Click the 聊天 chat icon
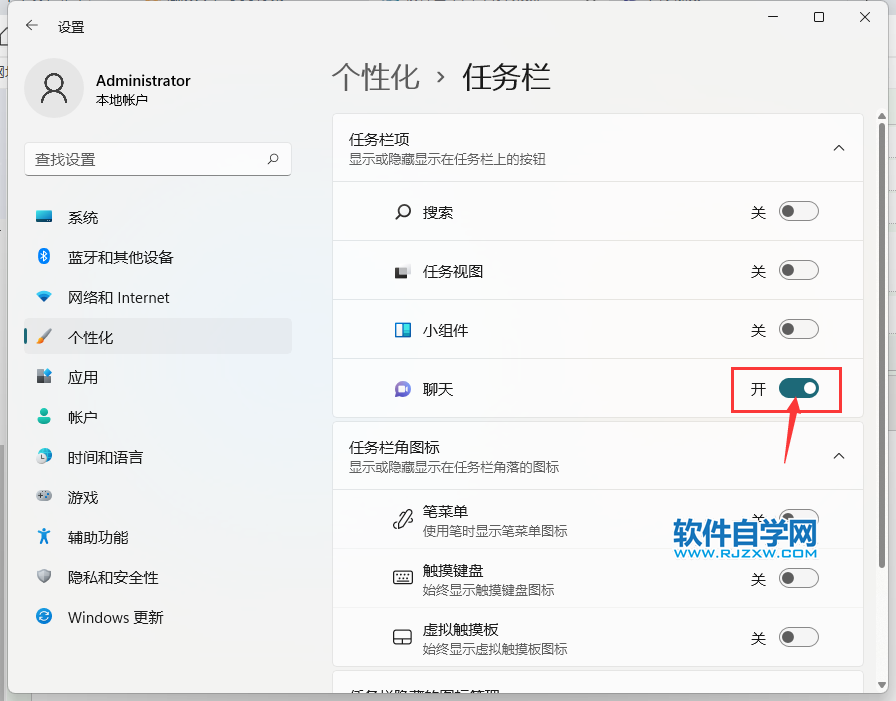This screenshot has width=896, height=701. click(x=402, y=389)
